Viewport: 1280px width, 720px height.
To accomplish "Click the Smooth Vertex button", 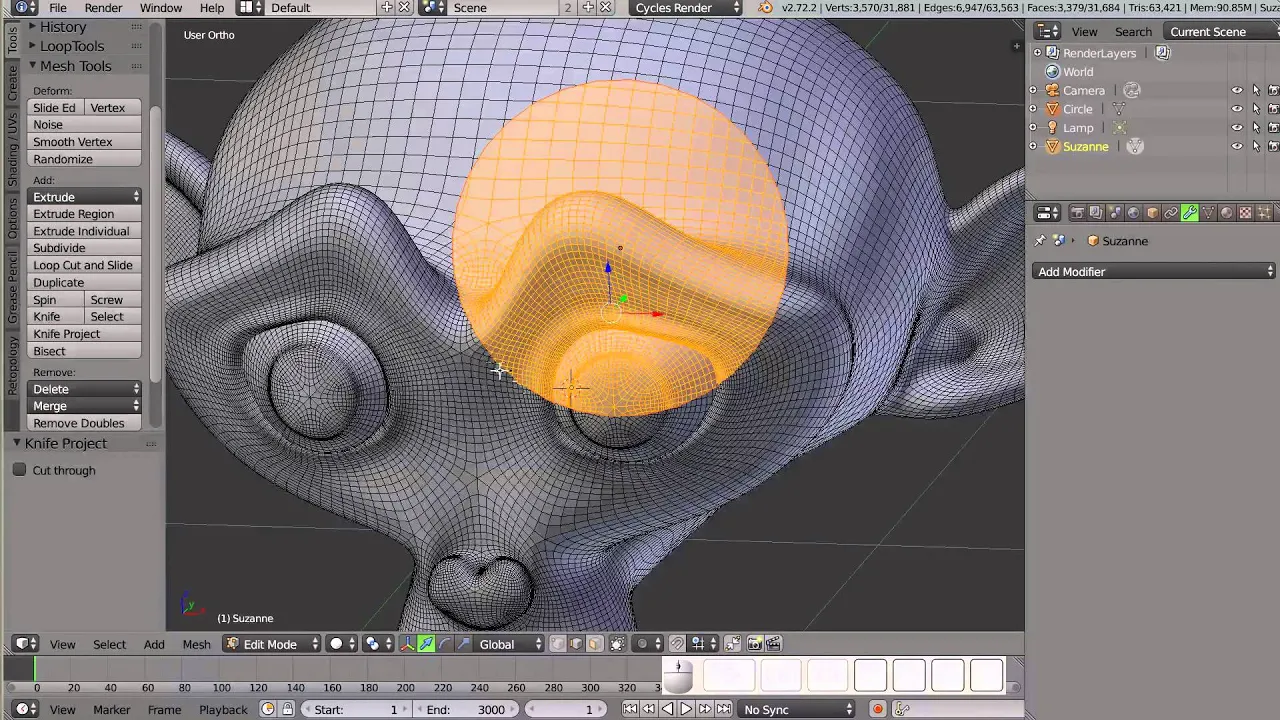I will coord(85,142).
